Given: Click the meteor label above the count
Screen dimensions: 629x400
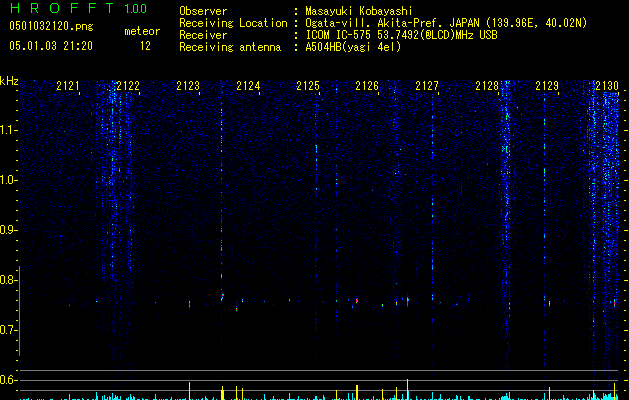Looking at the screenshot, I should pyautogui.click(x=142, y=31).
